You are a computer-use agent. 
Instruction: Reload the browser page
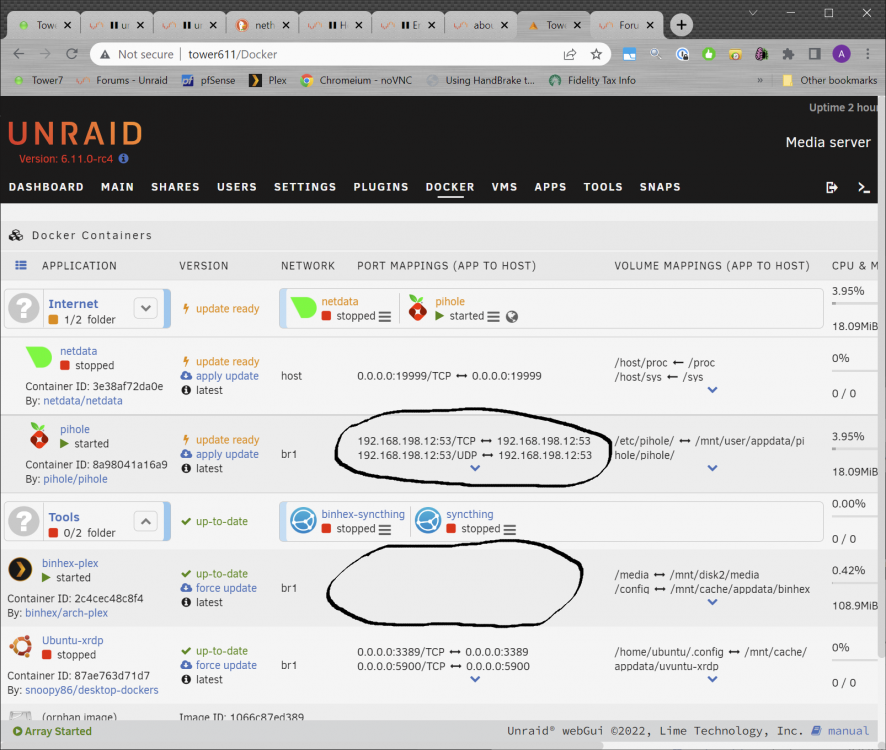tap(72, 54)
